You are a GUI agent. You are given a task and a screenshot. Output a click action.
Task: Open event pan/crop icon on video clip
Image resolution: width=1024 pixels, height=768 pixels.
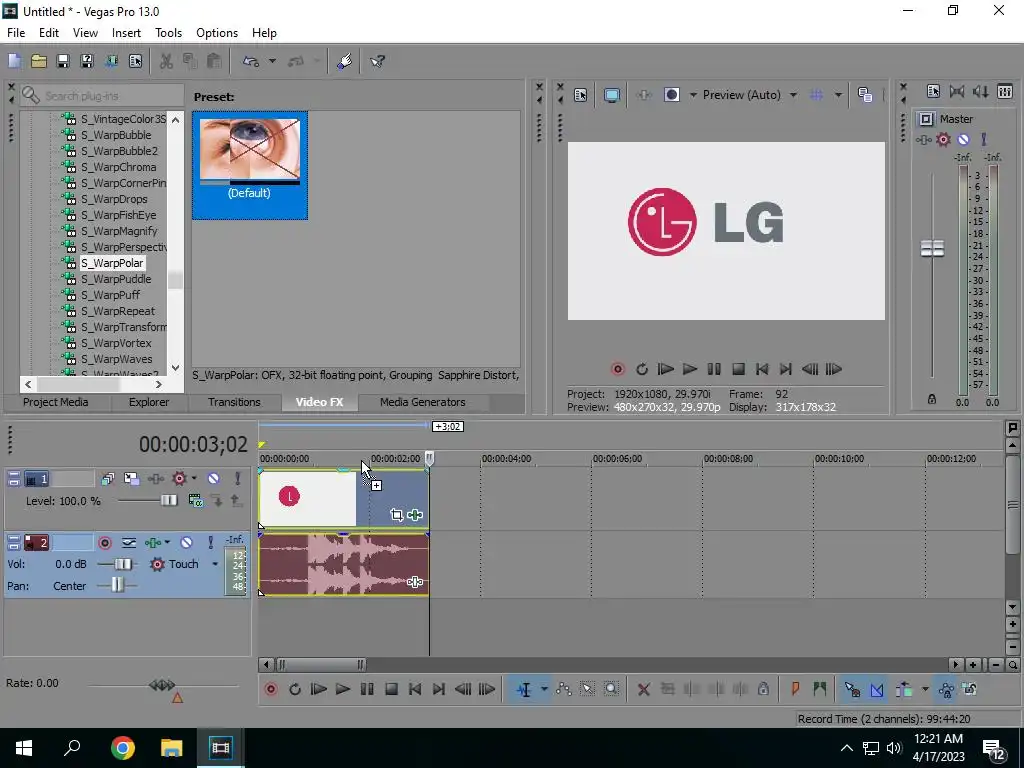point(396,515)
